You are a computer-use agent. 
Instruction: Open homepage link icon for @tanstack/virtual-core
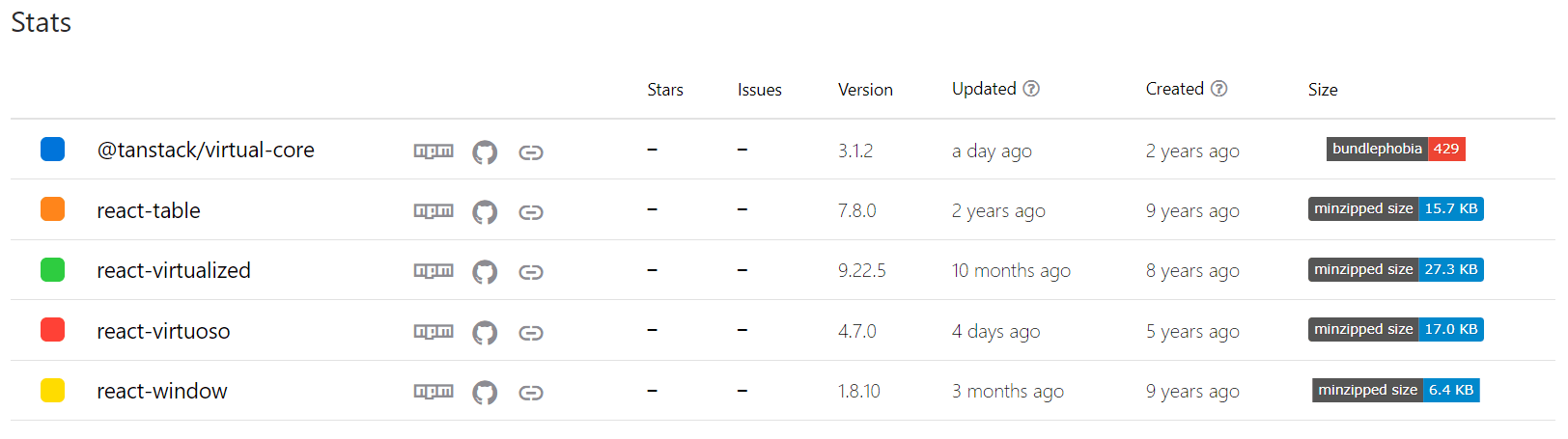point(530,152)
